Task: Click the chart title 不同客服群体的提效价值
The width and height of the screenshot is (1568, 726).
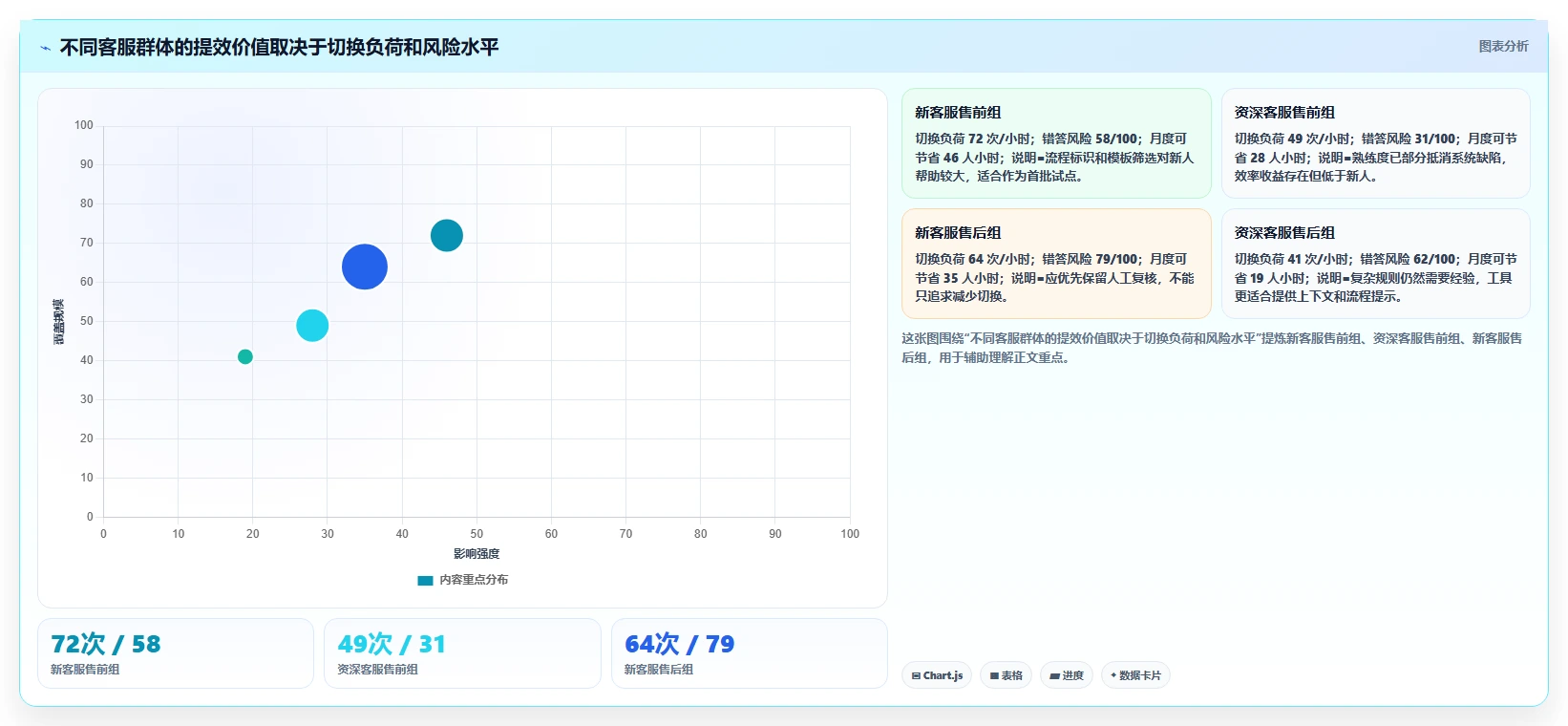Action: [x=279, y=48]
